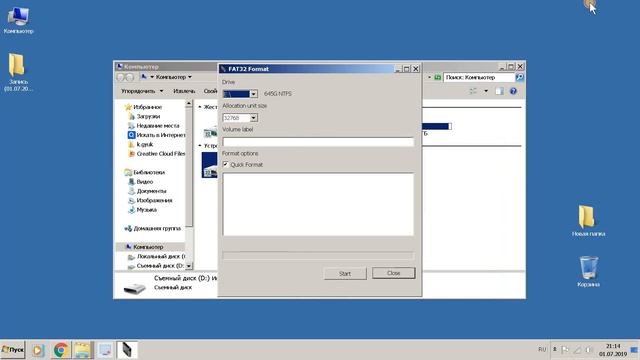
Task: Switch to the FAT32 Format taskbar button
Action: tap(127, 350)
